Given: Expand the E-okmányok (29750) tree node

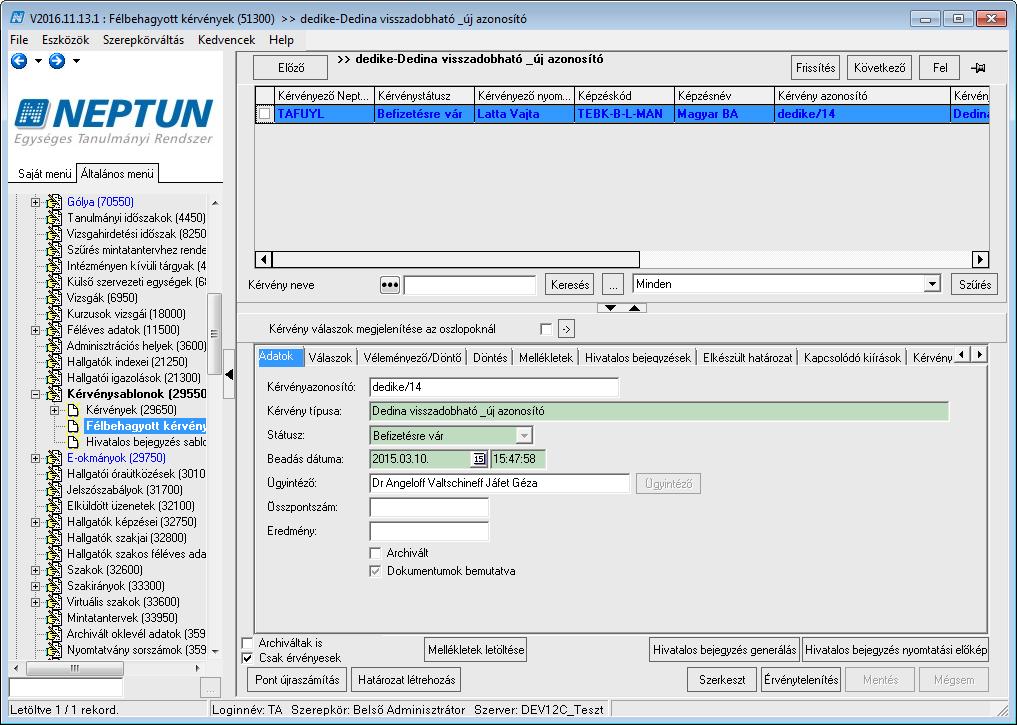Looking at the screenshot, I should [36, 458].
